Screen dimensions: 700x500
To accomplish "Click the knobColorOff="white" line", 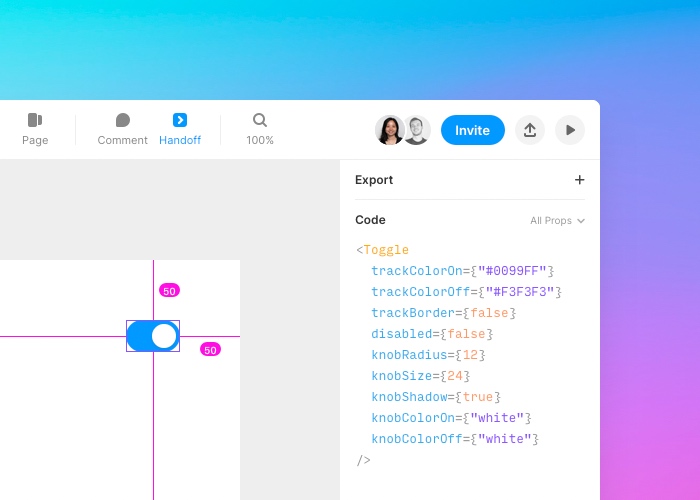I will point(455,439).
